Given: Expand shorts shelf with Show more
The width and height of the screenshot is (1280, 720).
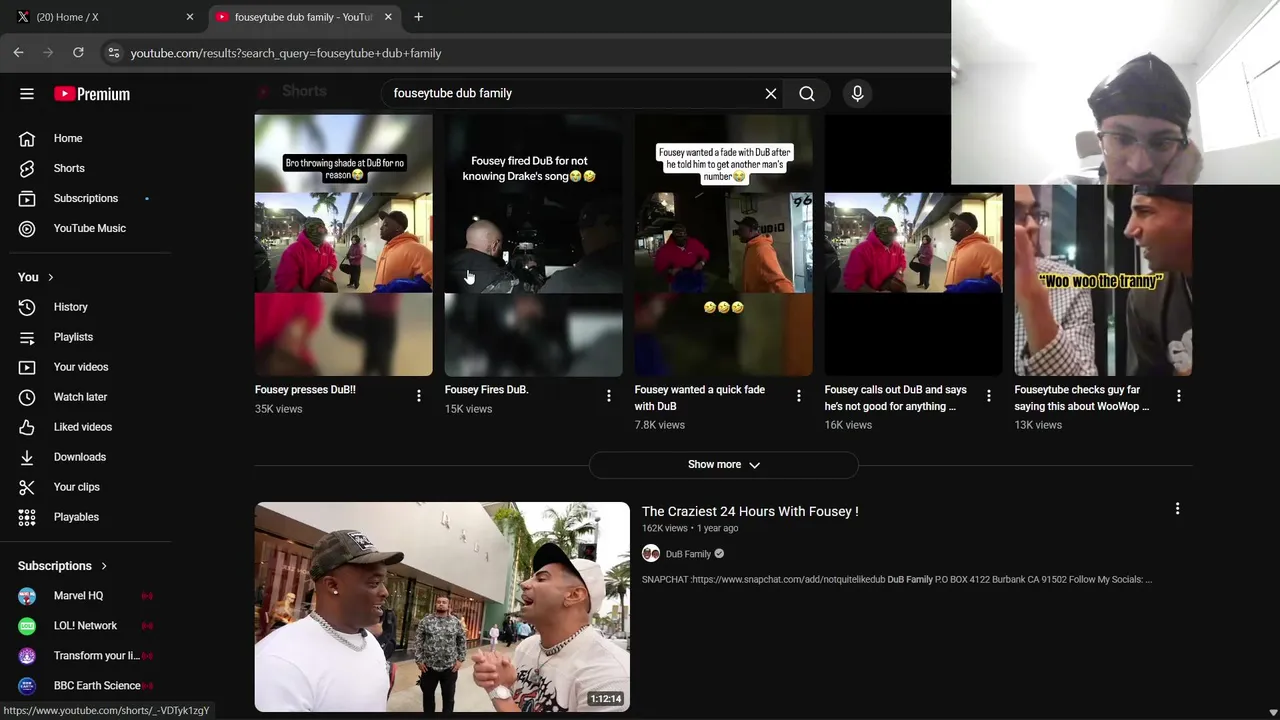Looking at the screenshot, I should click(724, 465).
